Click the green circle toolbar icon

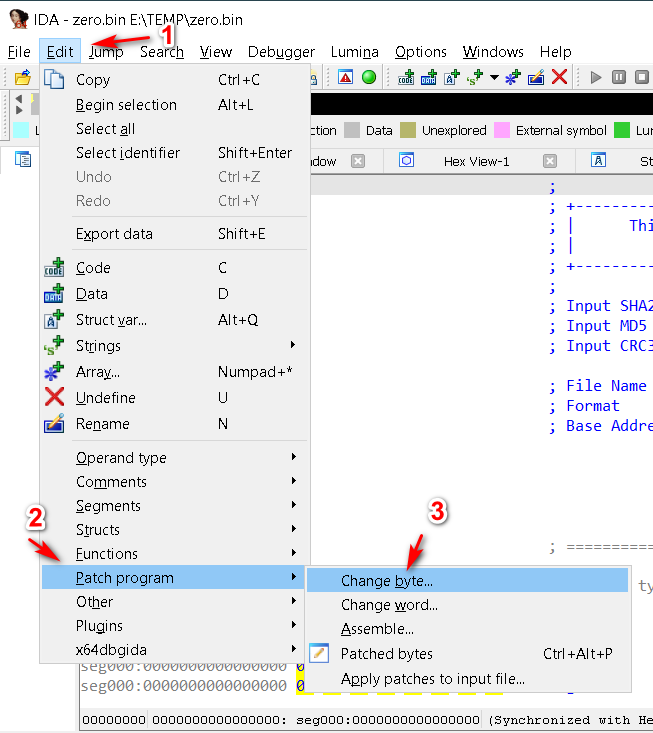(369, 77)
